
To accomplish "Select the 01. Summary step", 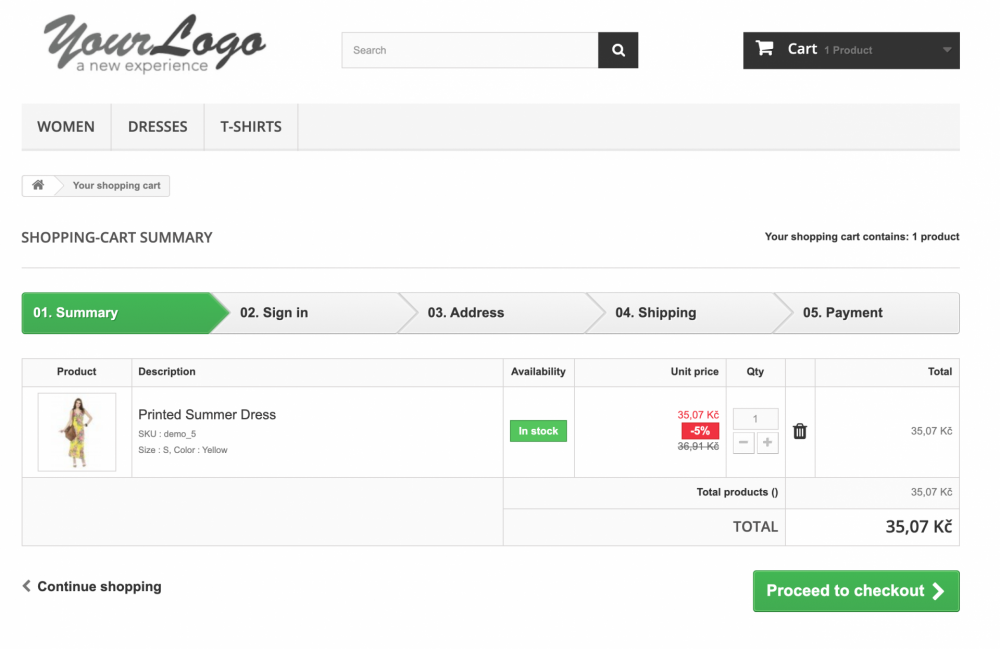I will (115, 313).
